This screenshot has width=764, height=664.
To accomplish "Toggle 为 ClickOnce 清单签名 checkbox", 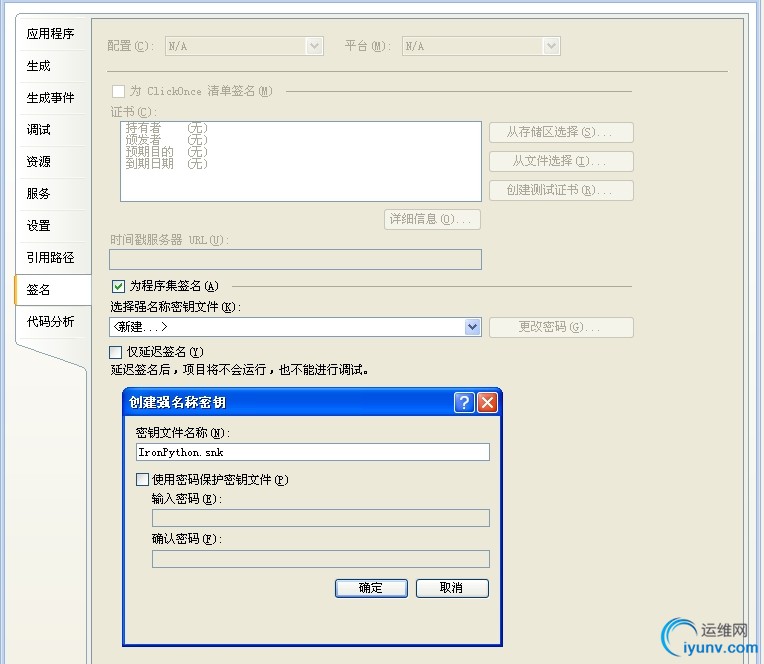I will pyautogui.click(x=118, y=91).
